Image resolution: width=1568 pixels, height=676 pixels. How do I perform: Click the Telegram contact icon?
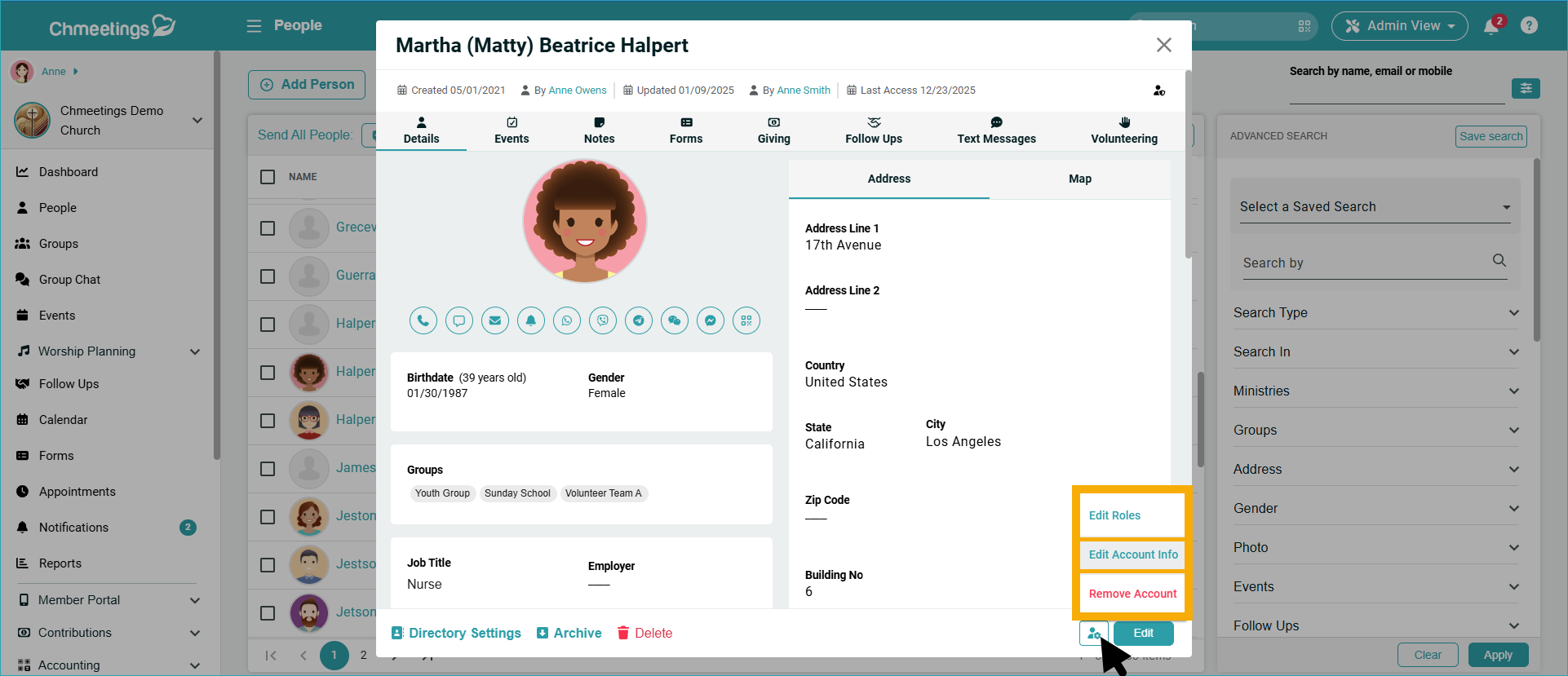pyautogui.click(x=638, y=320)
